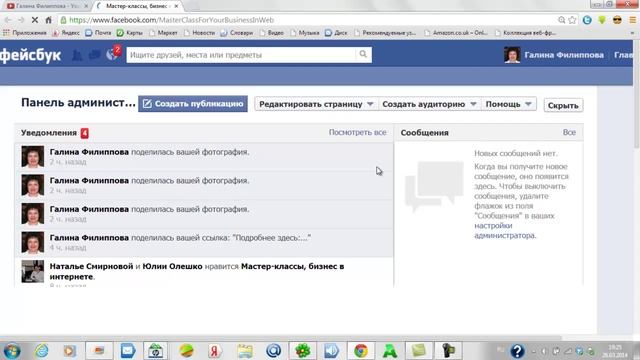Screen dimensions: 640x360
Task: Click Уведомления heading with badge 4
Action: pos(55,133)
